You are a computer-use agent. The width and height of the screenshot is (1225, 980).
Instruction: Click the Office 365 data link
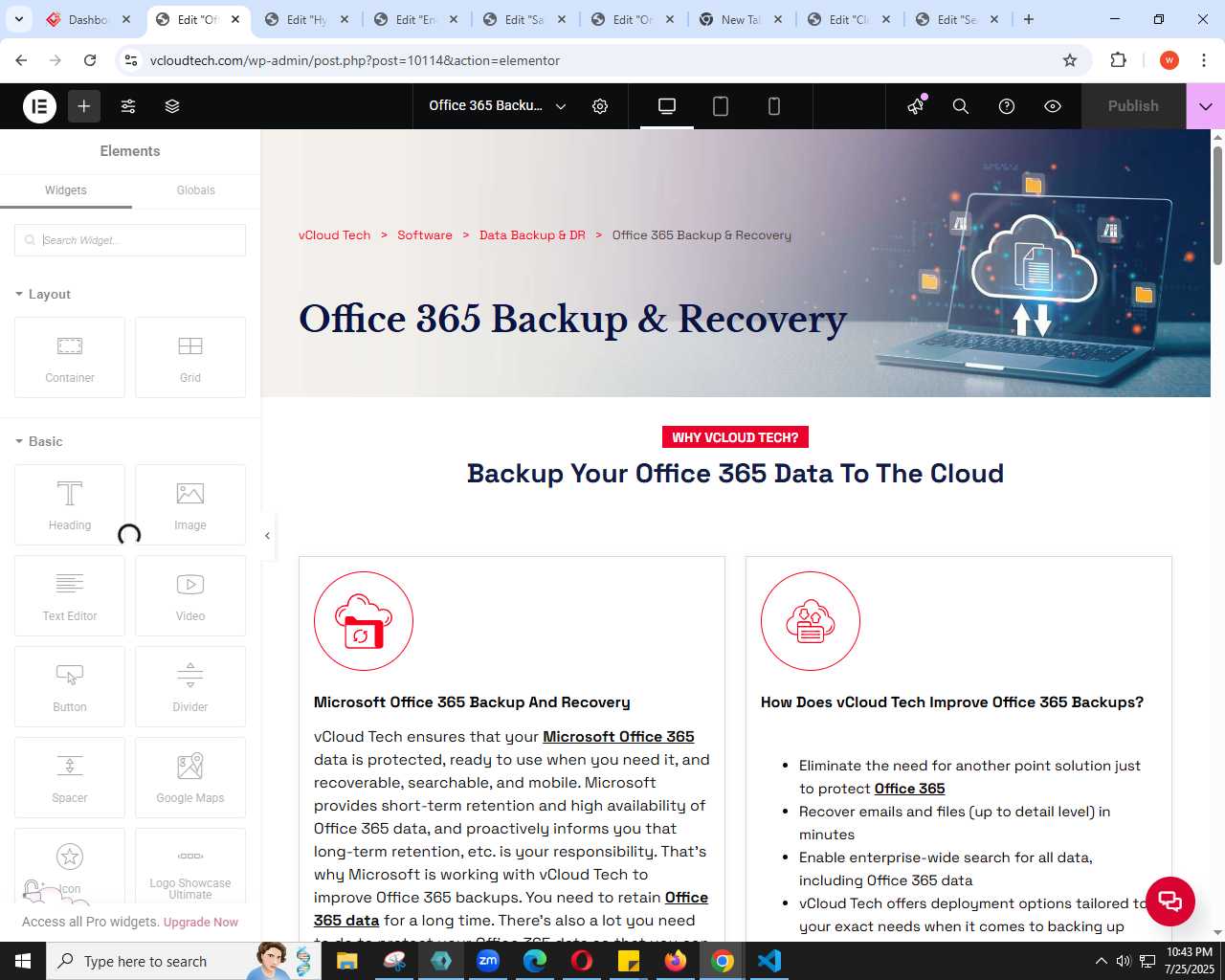point(511,909)
